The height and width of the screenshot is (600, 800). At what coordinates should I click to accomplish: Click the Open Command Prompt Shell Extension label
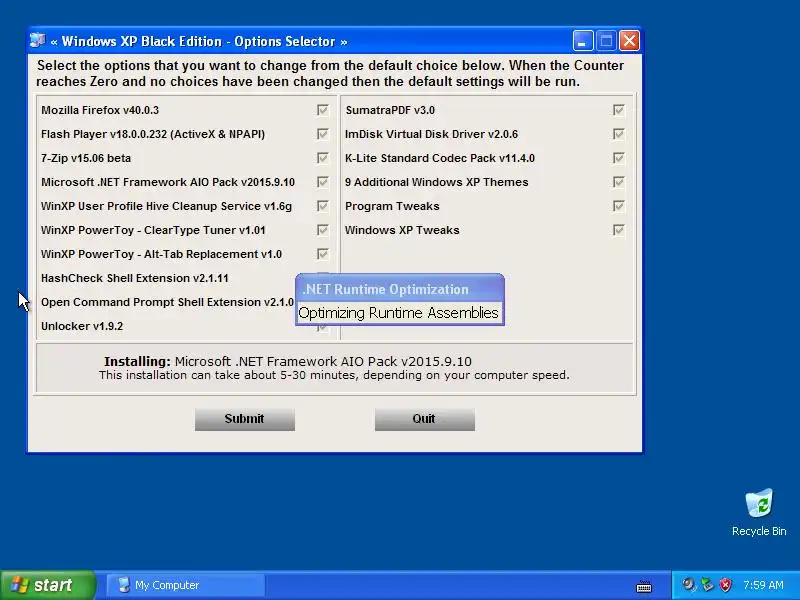pyautogui.click(x=167, y=302)
